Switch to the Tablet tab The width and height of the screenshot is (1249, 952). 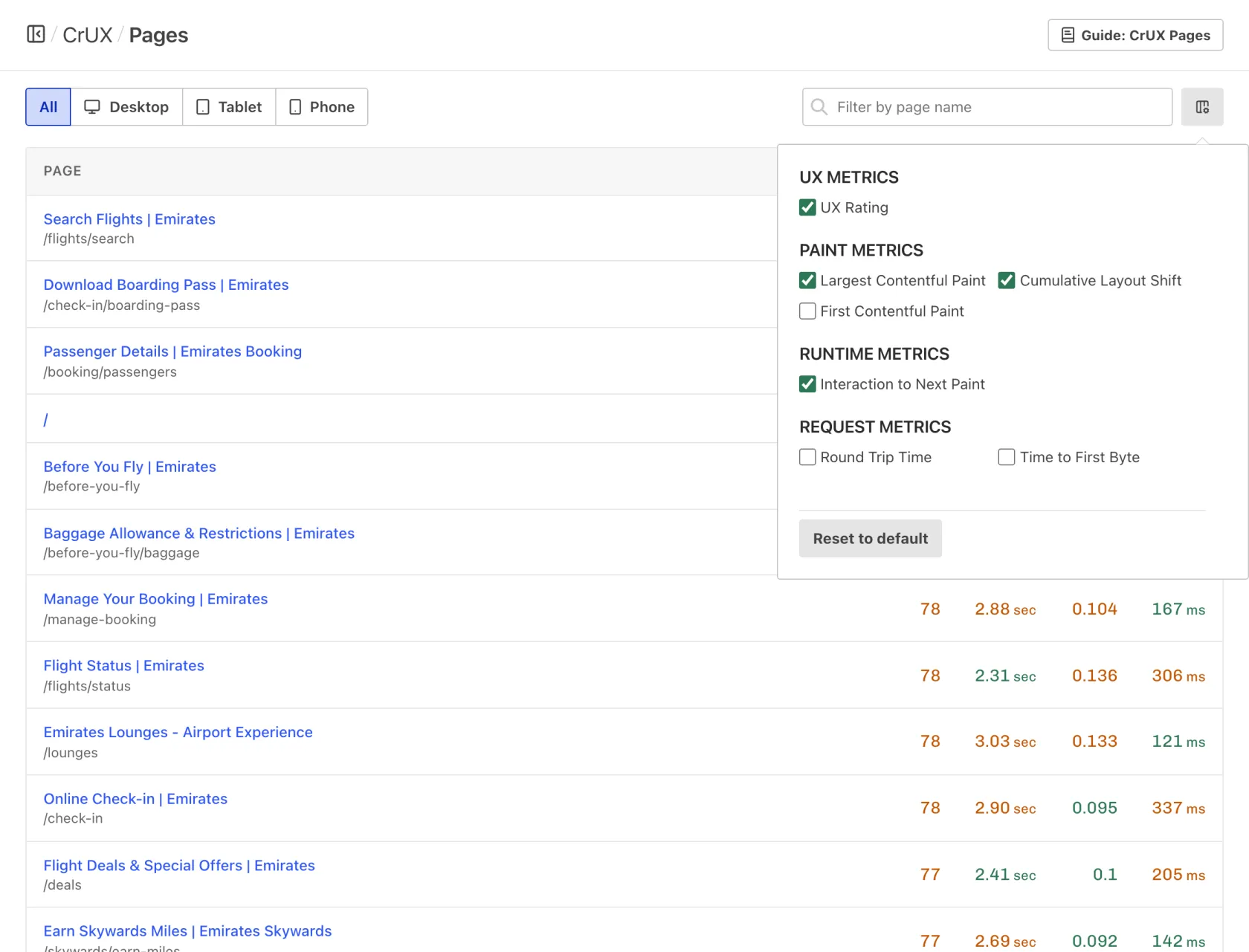pos(229,107)
